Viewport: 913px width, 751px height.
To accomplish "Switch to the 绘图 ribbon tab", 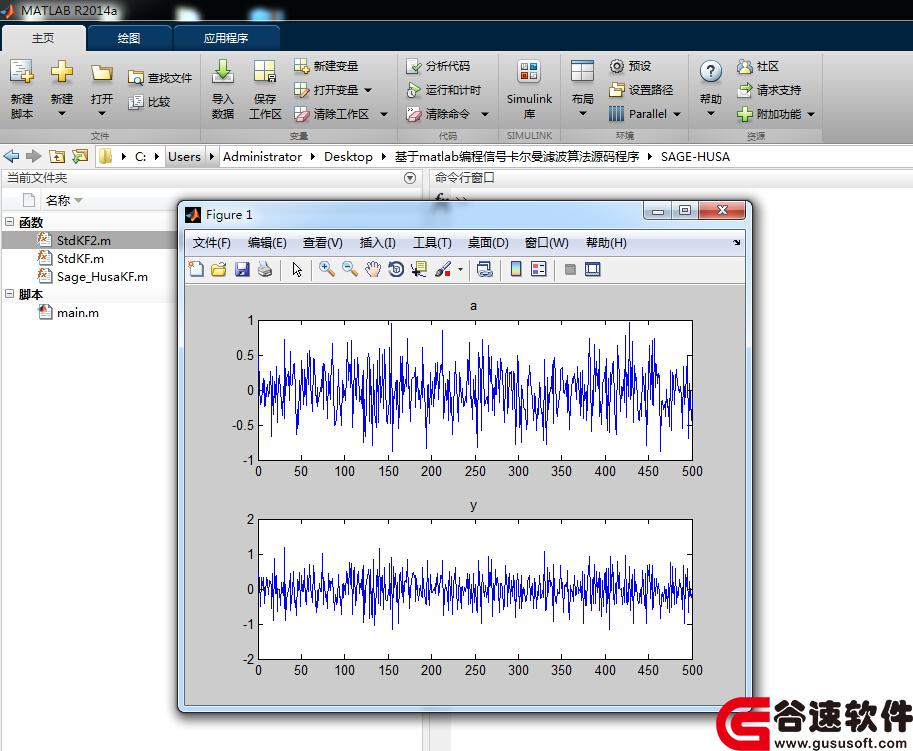I will pos(129,38).
